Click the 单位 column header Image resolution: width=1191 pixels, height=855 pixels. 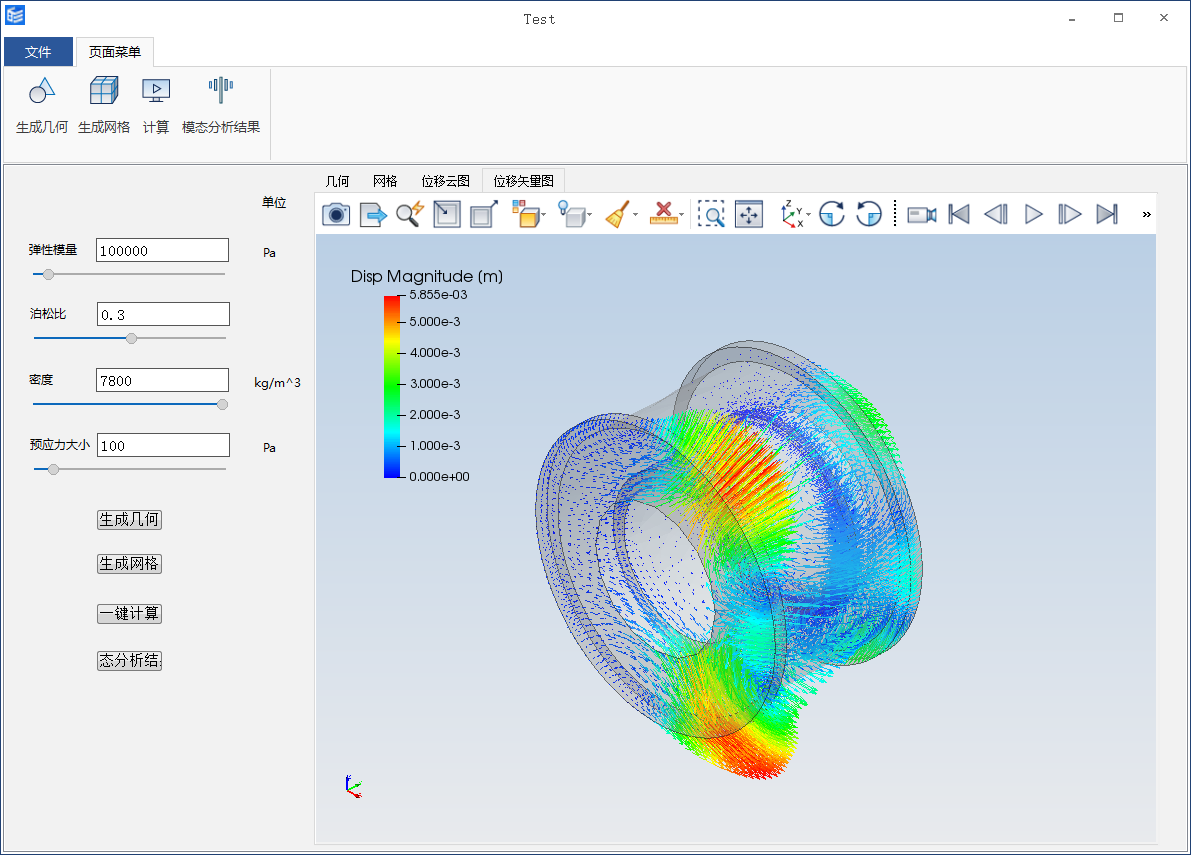point(274,202)
